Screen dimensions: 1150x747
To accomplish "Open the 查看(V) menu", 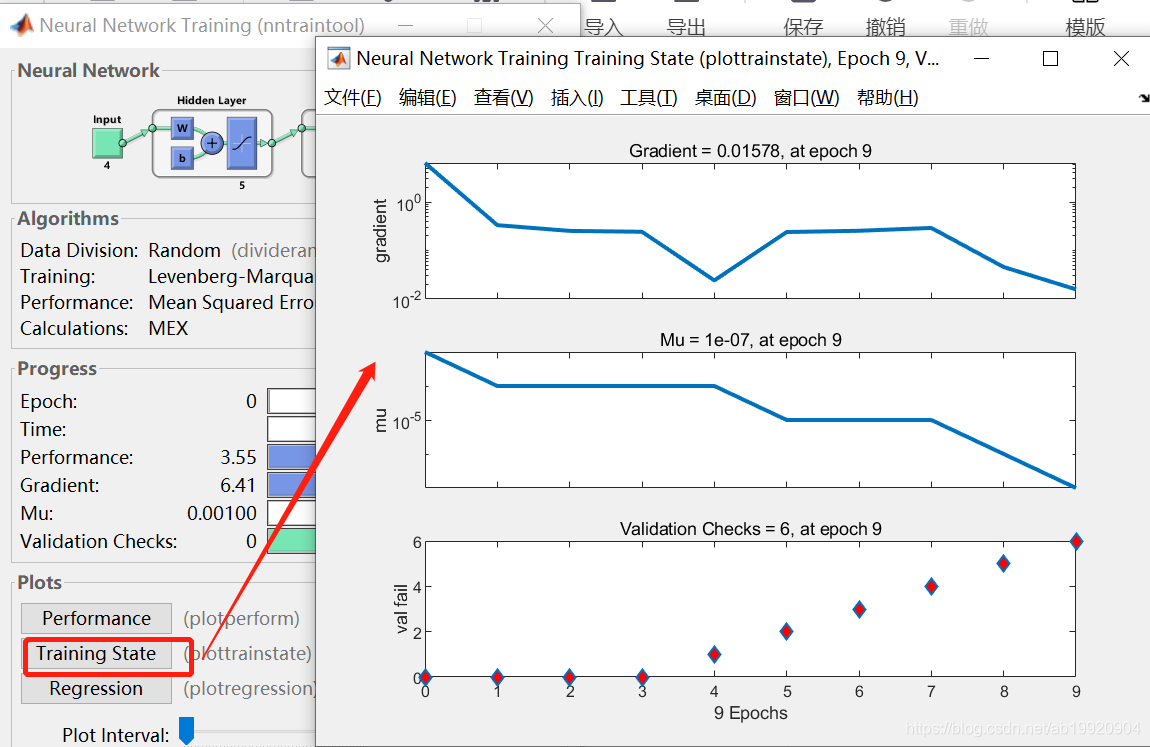I will click(x=503, y=97).
